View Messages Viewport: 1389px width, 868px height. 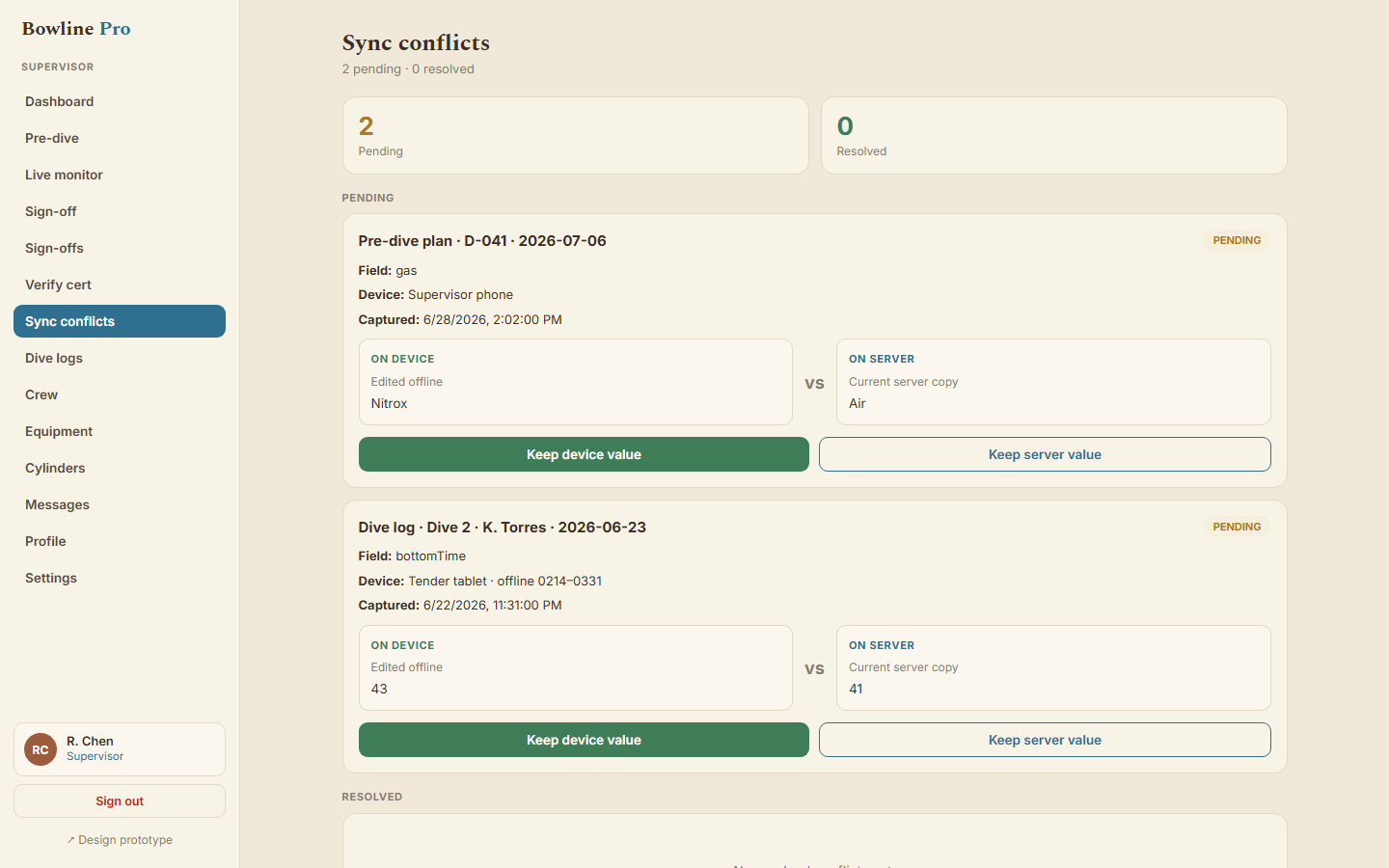point(120,504)
